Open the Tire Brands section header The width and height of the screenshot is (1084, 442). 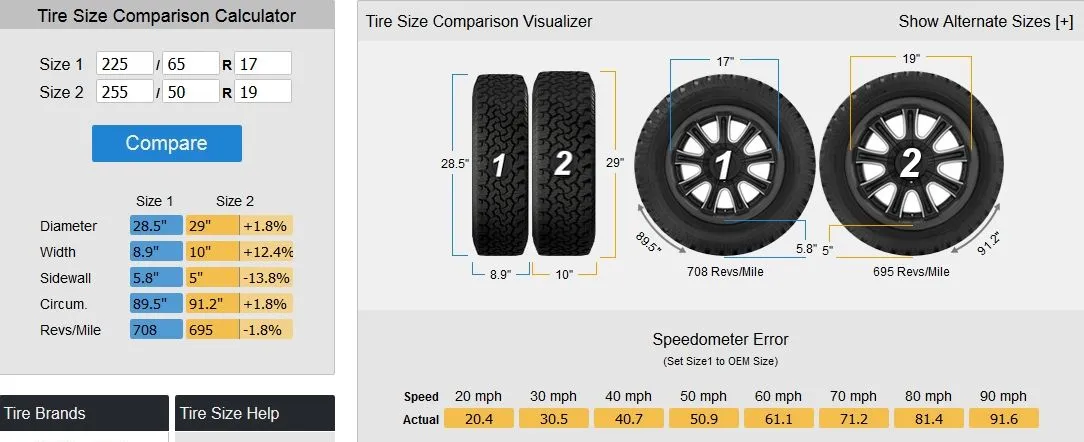pos(84,413)
